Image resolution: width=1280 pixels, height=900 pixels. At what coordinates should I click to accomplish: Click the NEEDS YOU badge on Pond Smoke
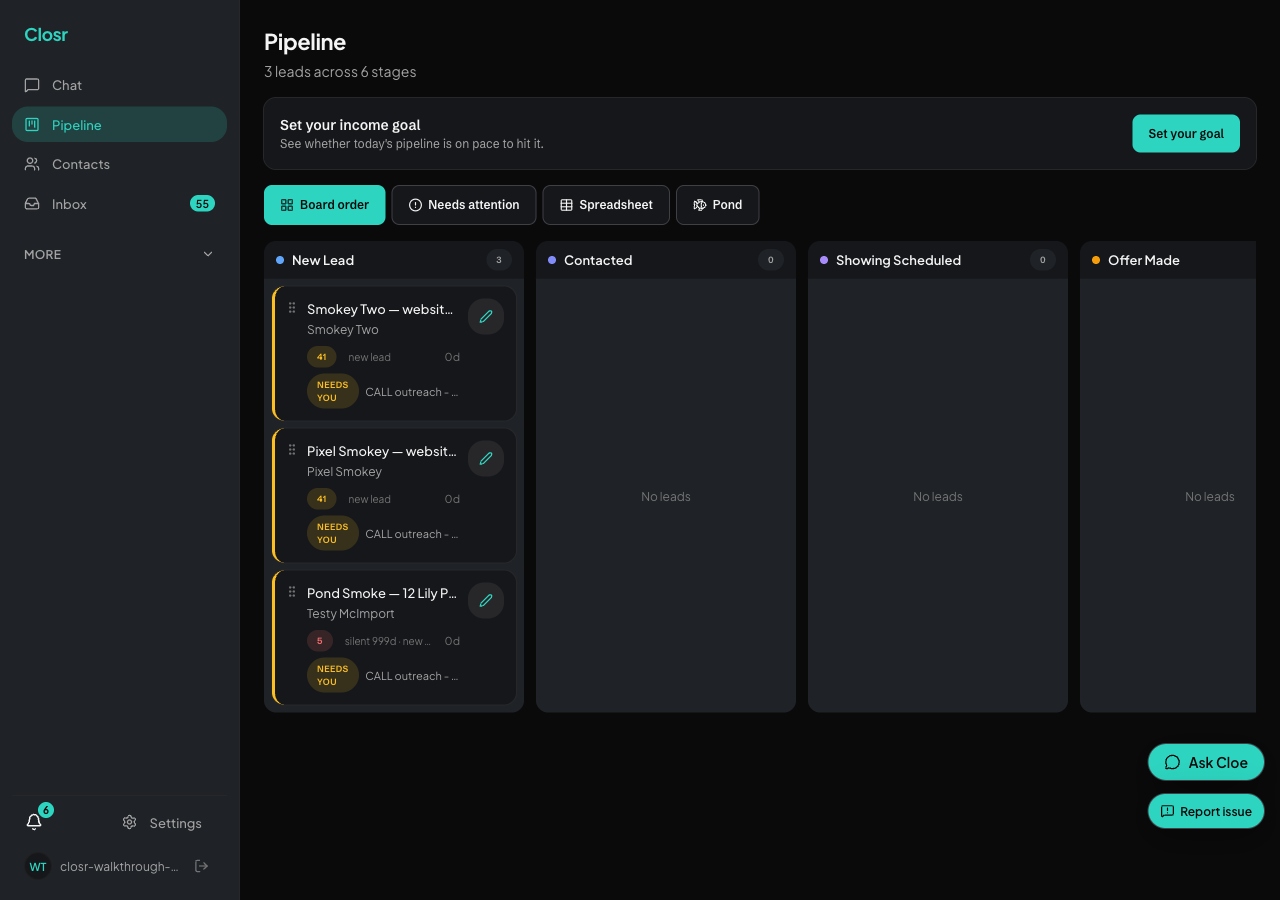click(x=333, y=675)
